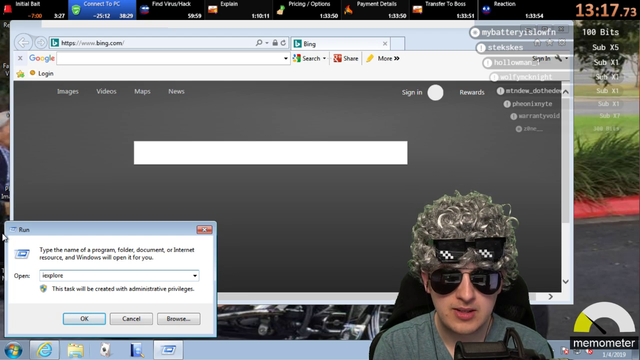The image size is (640, 360).
Task: Click the Run taskbar icon
Action: (x=168, y=350)
